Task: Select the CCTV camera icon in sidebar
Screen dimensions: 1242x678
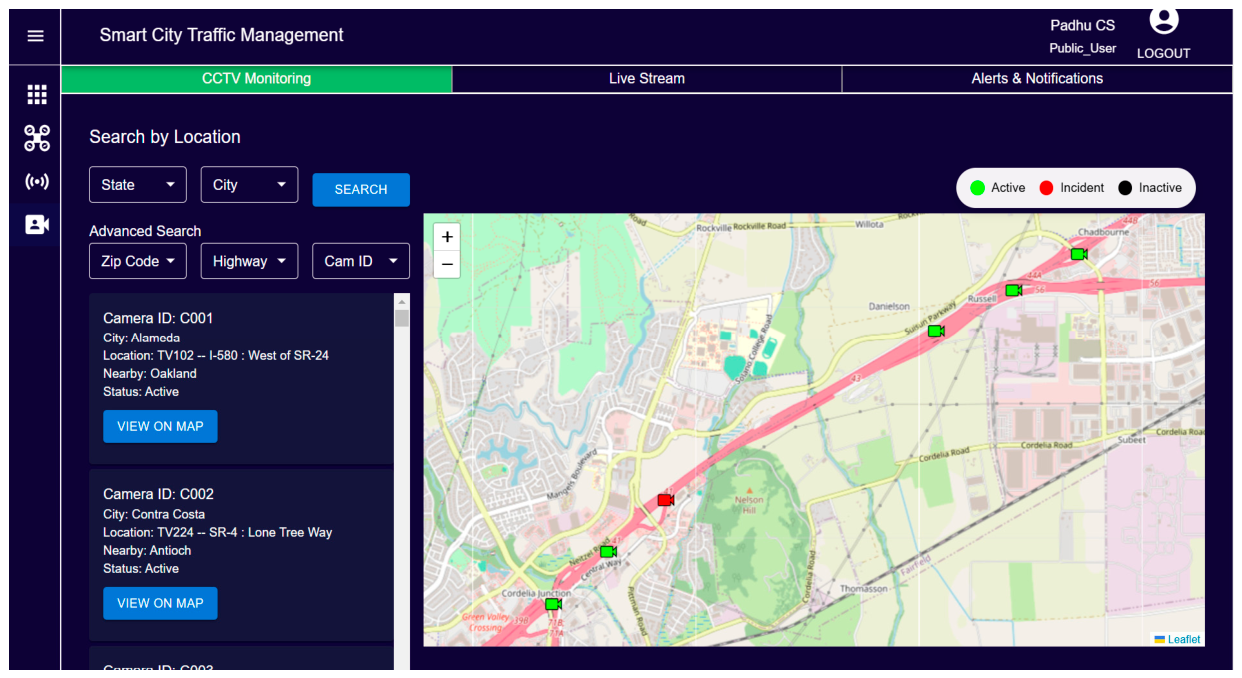Action: coord(37,224)
